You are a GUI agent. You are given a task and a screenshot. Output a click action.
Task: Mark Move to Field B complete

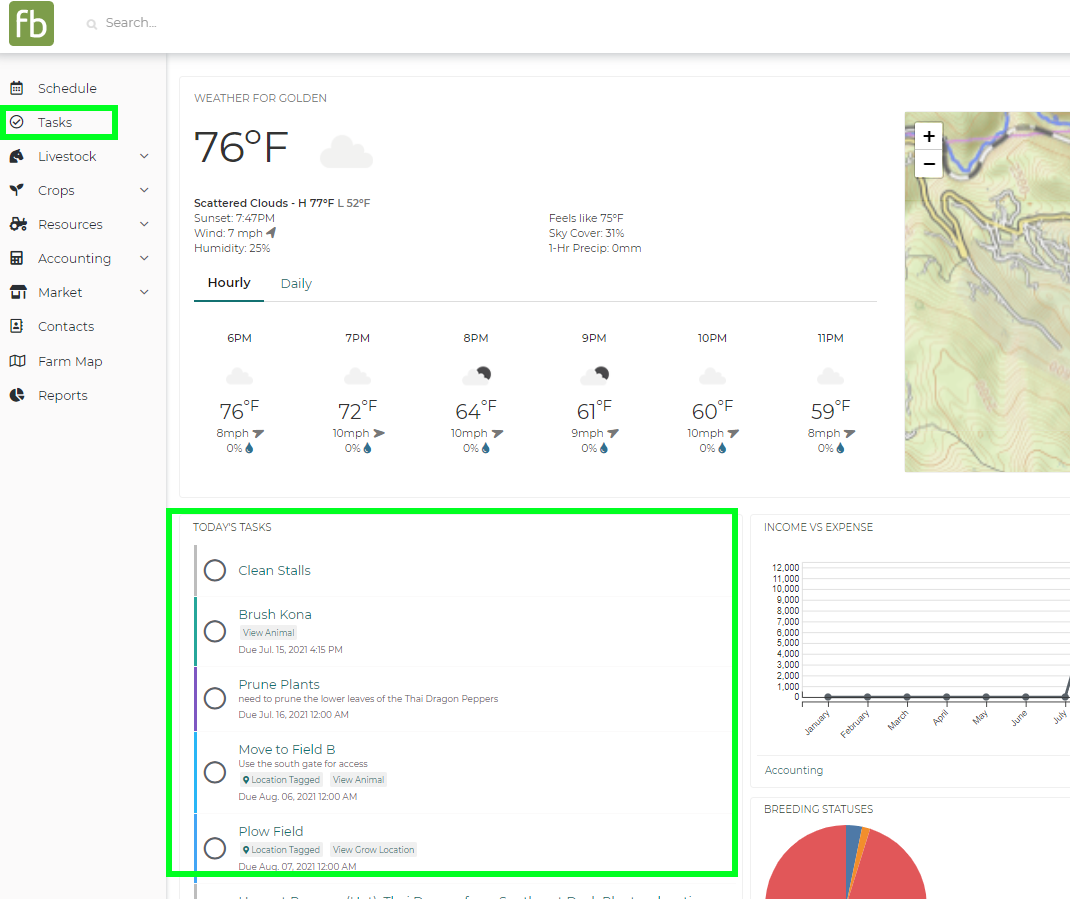pos(215,772)
